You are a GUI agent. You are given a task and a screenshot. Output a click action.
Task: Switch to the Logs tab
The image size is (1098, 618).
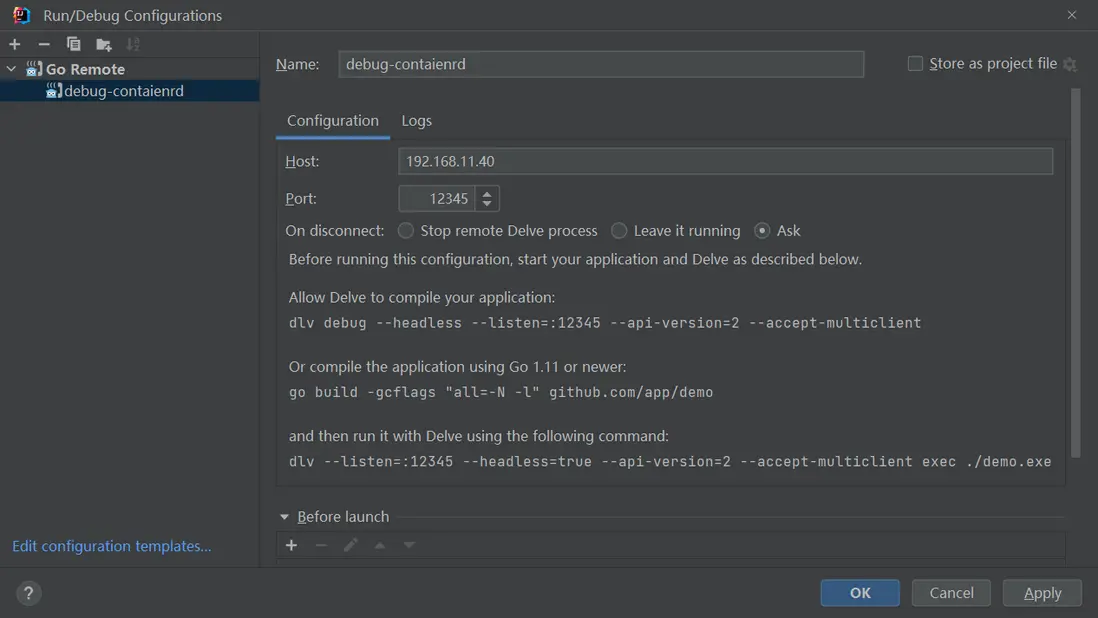click(x=416, y=121)
